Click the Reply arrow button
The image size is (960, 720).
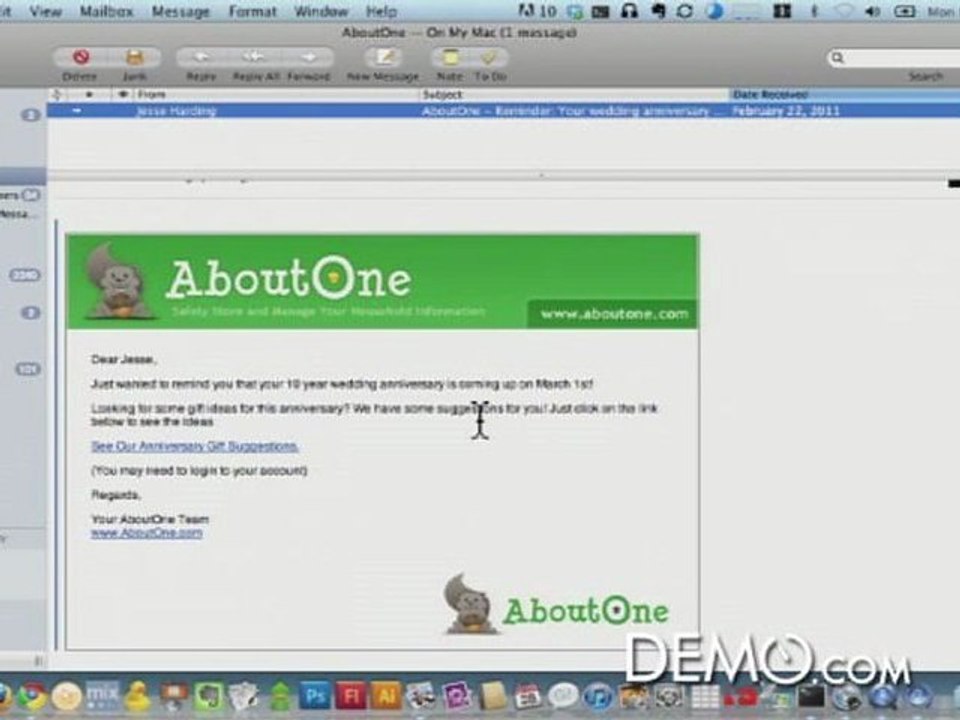tap(201, 58)
